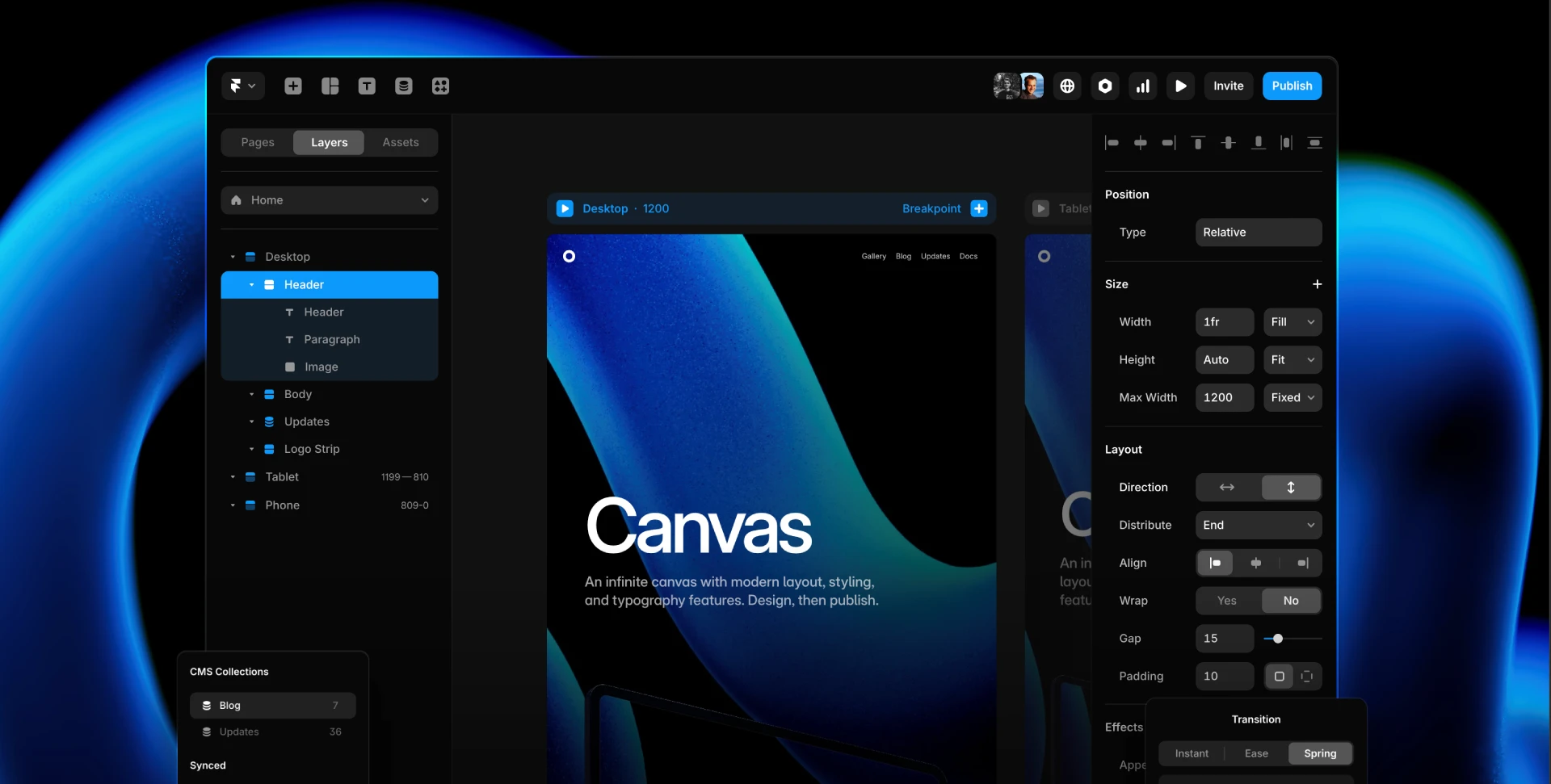This screenshot has width=1551, height=784.
Task: Toggle individual padding with the split-padding icon
Action: click(1307, 677)
